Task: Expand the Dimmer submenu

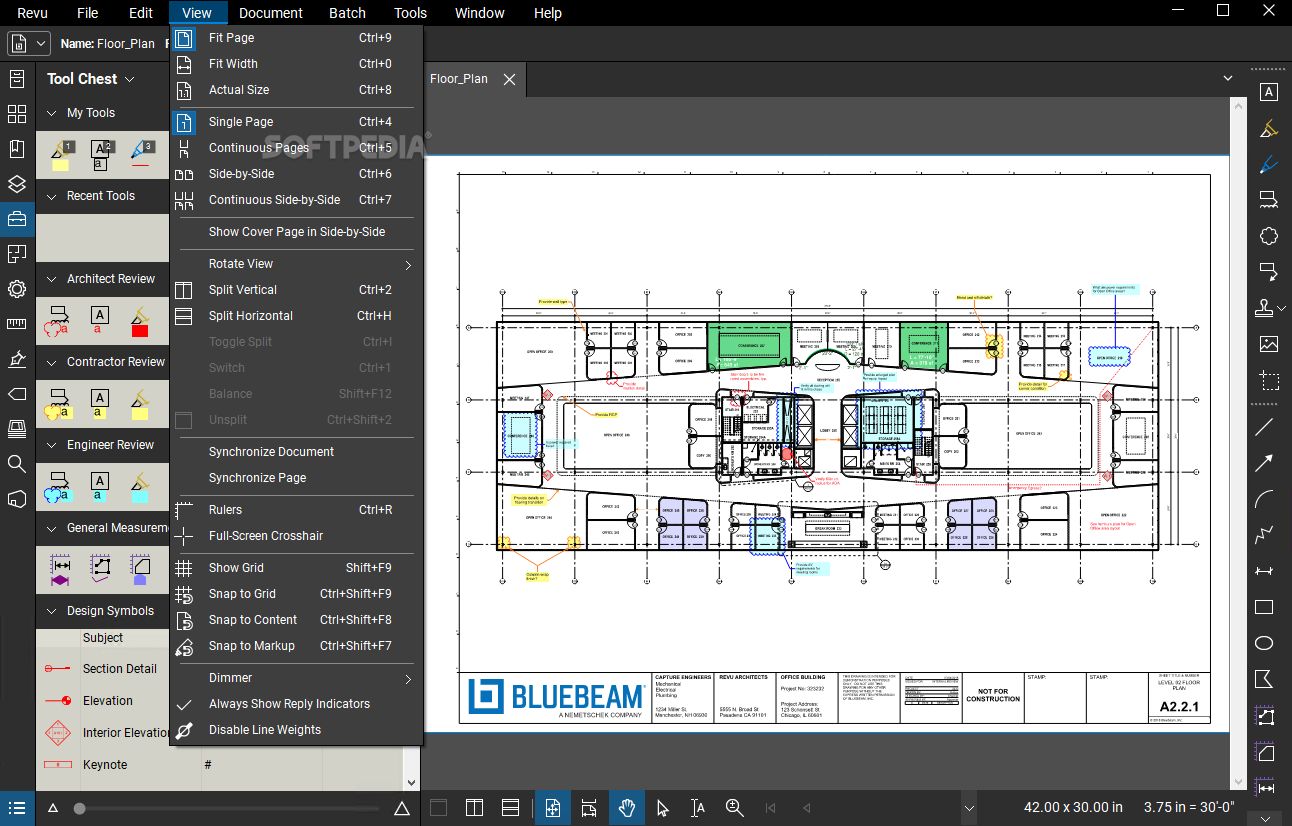Action: 296,678
